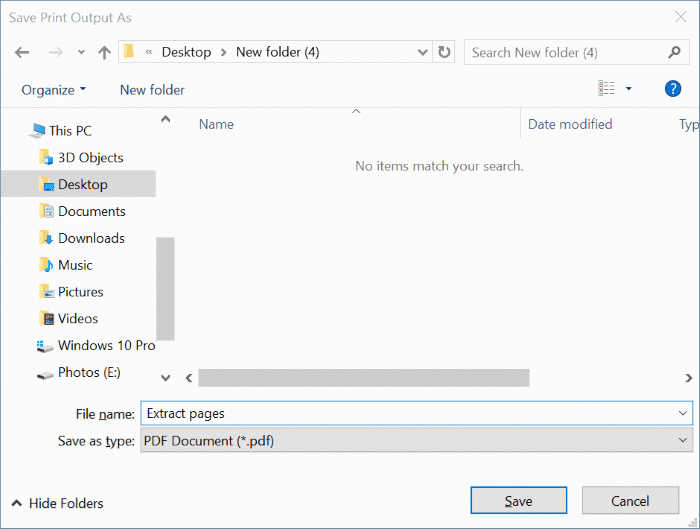Change view with the view icon
The image size is (700, 529).
606,88
